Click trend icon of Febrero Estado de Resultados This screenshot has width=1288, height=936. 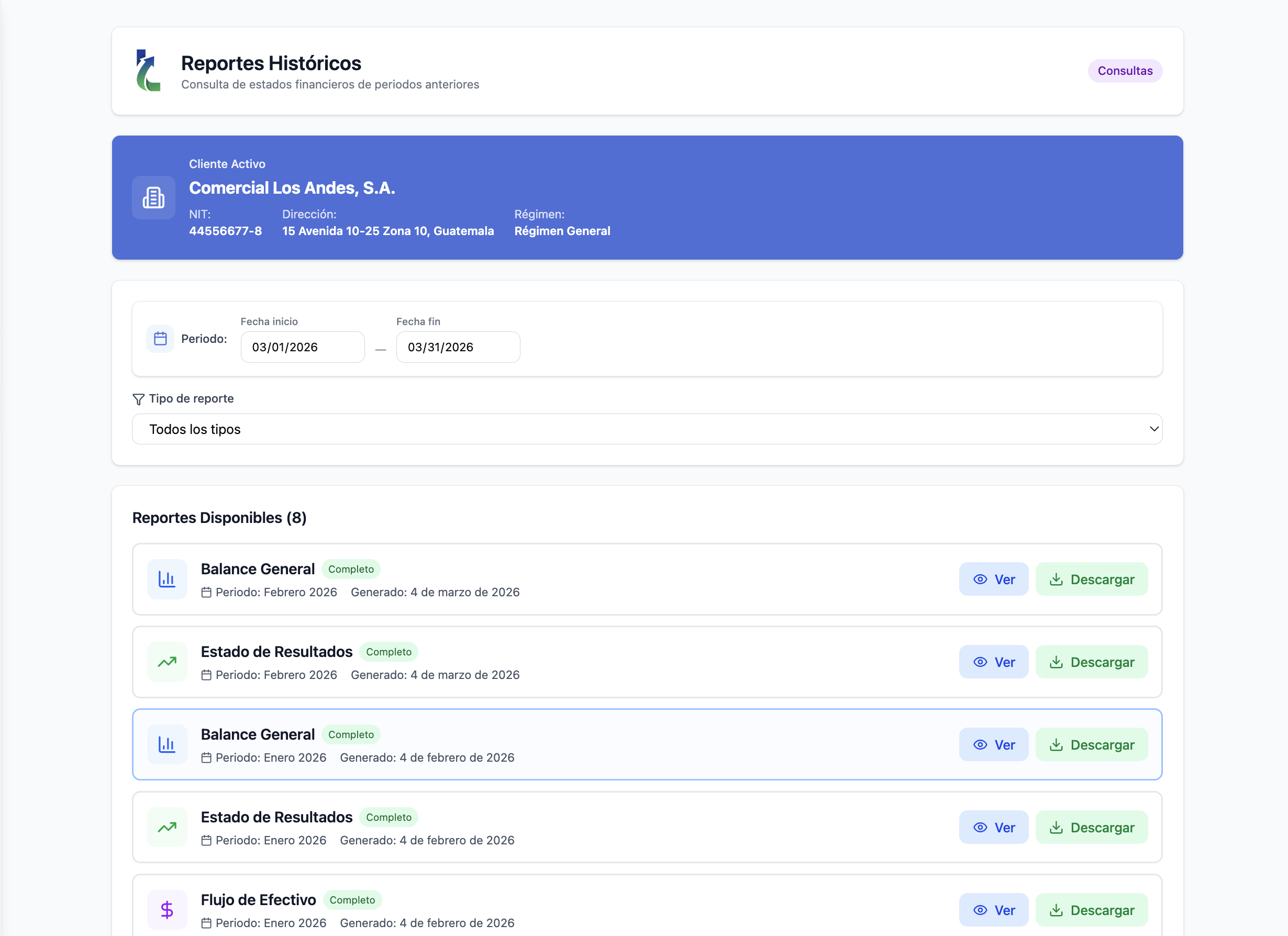click(x=167, y=662)
